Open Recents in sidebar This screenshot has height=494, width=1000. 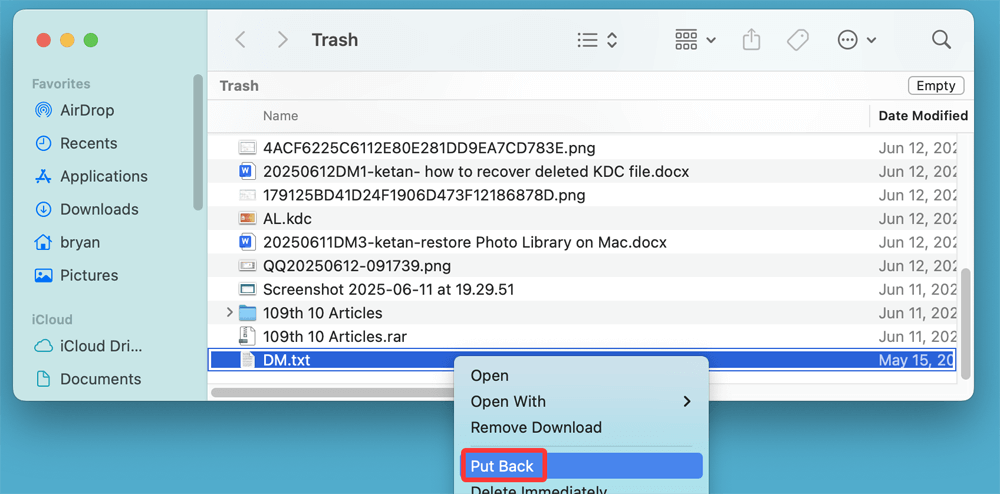[x=76, y=143]
